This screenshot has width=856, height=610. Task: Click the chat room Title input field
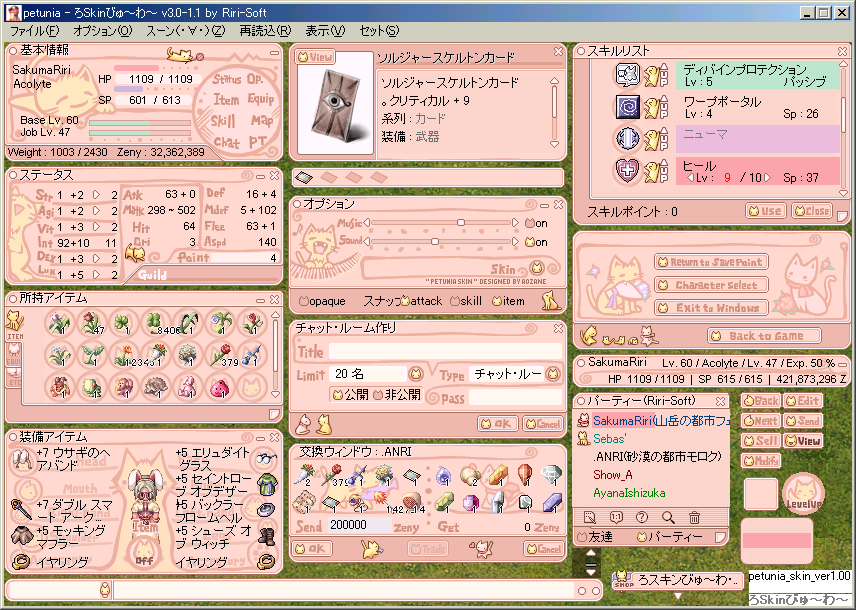(x=445, y=351)
